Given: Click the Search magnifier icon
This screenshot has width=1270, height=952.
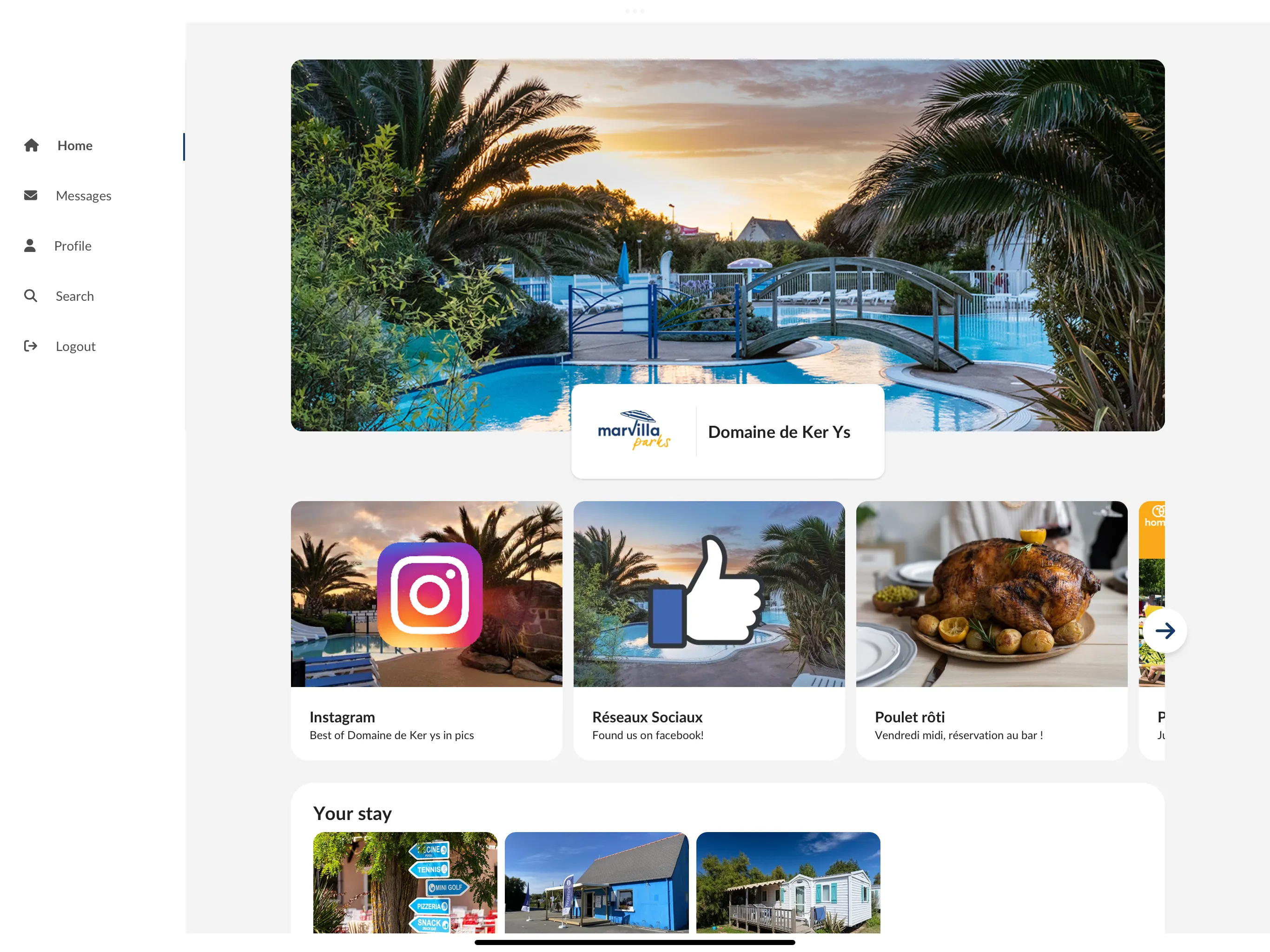Looking at the screenshot, I should click(30, 295).
